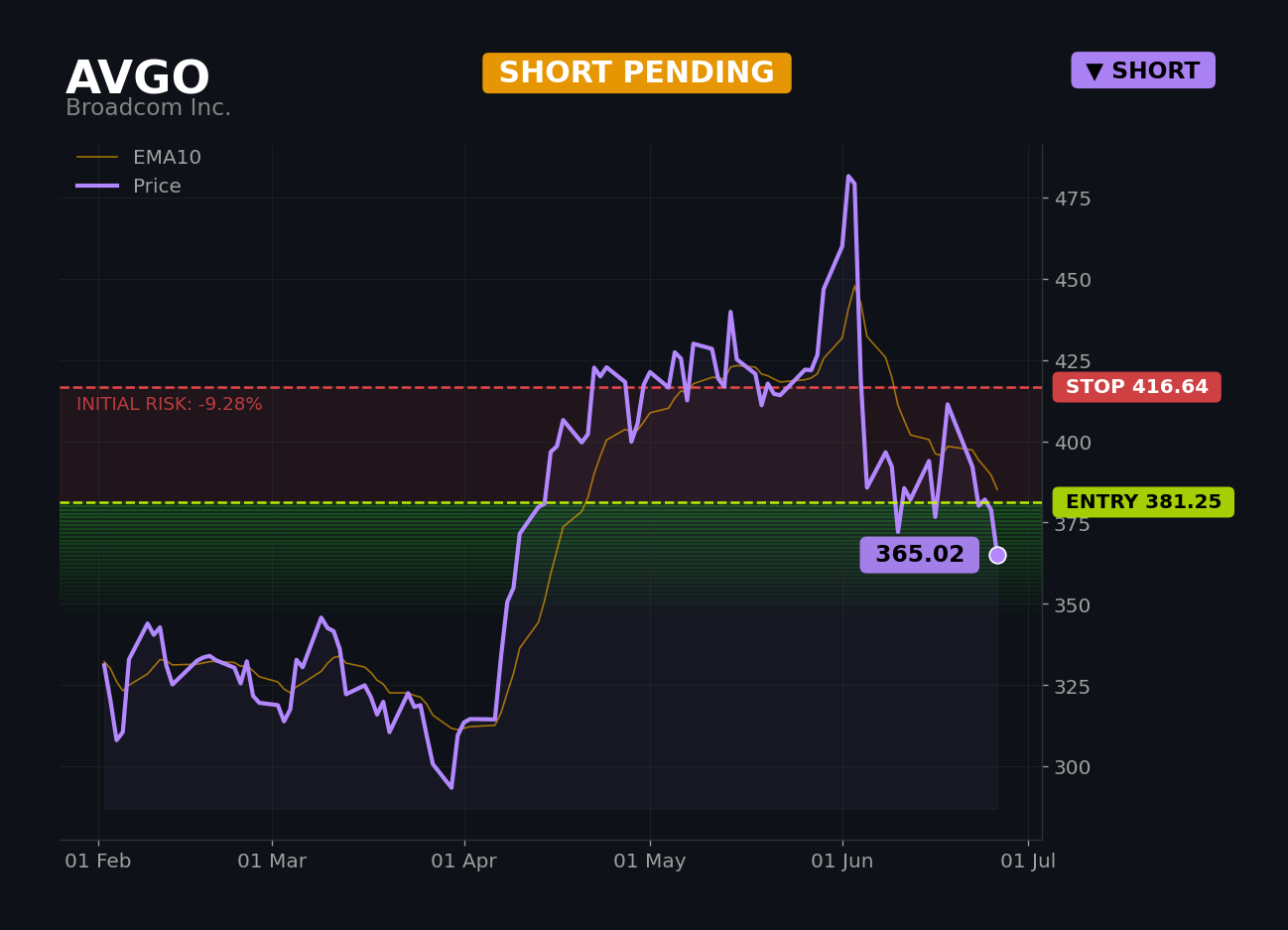The height and width of the screenshot is (930, 1288).
Task: Click the EMA10 legend entry
Action: point(140,158)
